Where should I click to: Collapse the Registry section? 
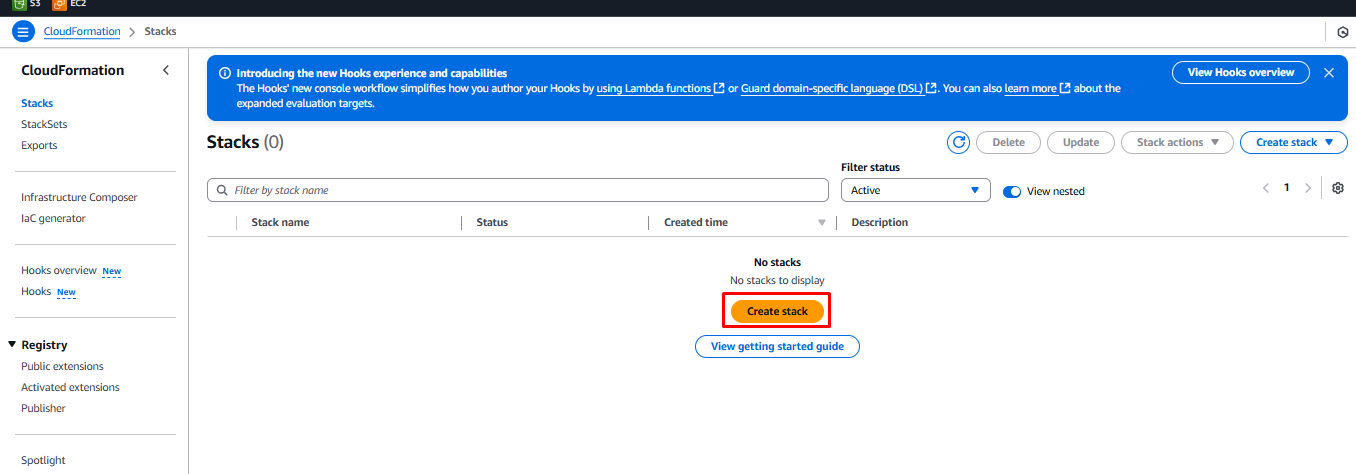12,345
